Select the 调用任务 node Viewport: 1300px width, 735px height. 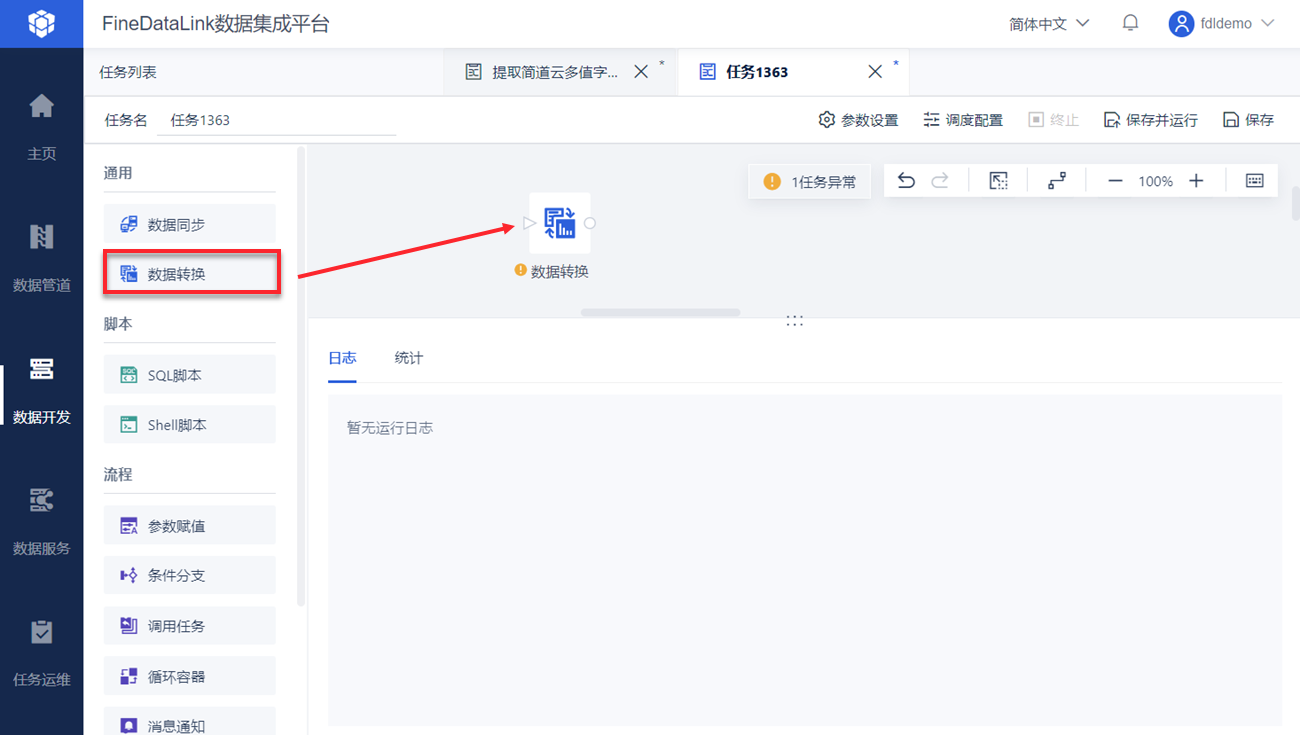[189, 626]
